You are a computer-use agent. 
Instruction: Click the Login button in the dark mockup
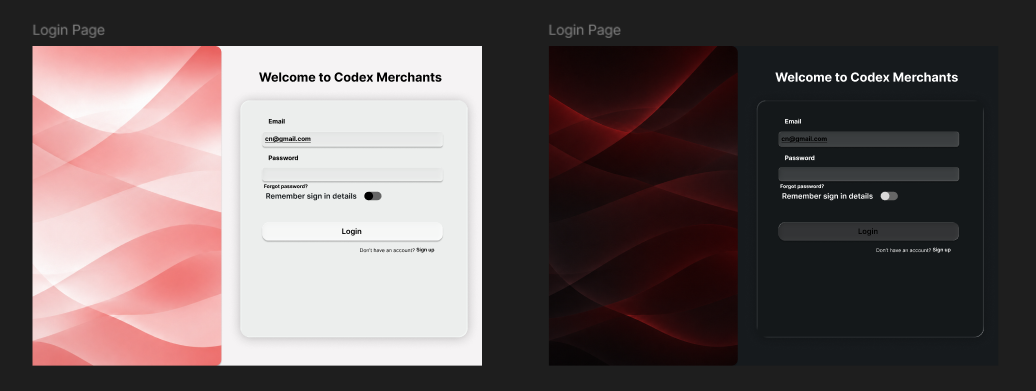[x=868, y=231]
